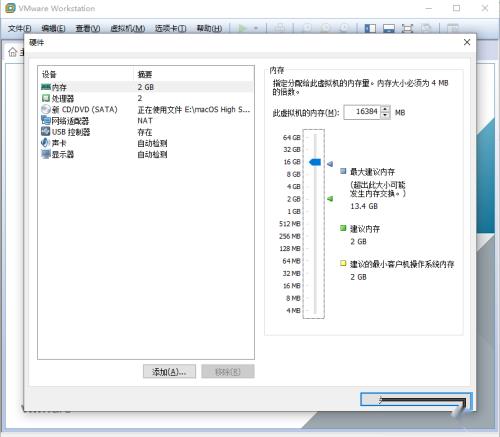
Task: Click the revert snapshot toolbar icon
Action: coord(326,28)
